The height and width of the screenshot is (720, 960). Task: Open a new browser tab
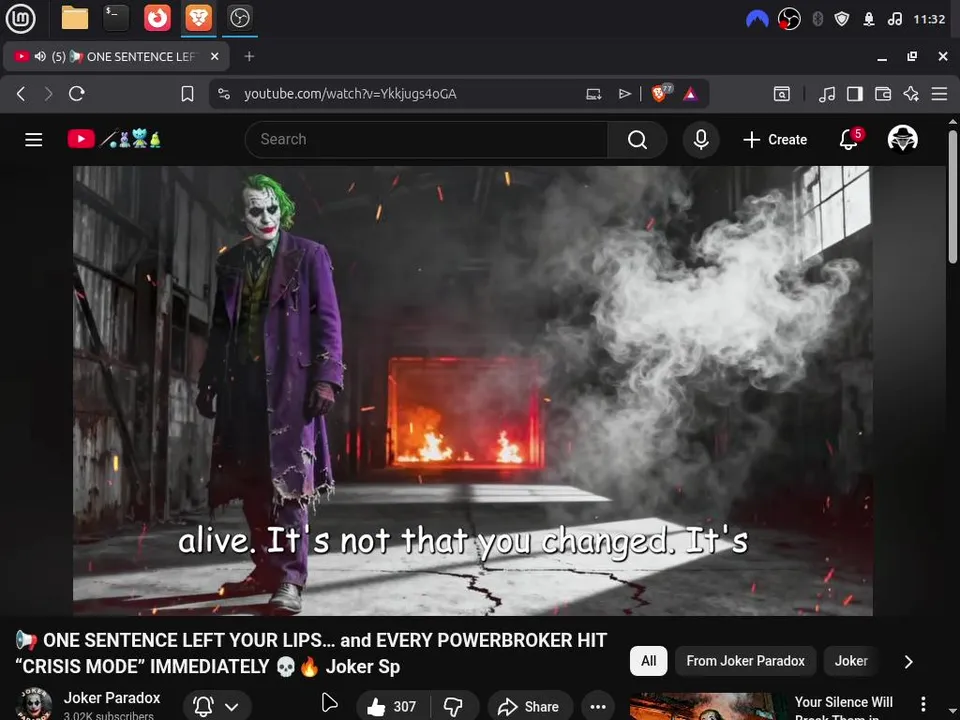[x=249, y=56]
